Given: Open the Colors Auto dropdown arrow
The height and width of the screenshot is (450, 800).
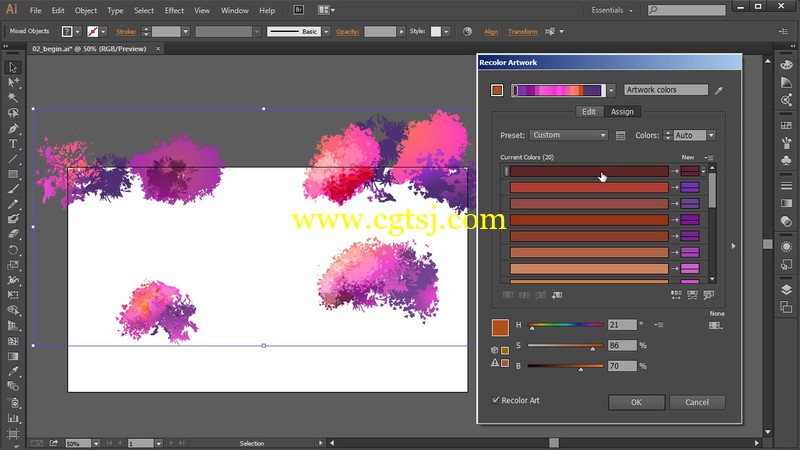Looking at the screenshot, I should (711, 135).
